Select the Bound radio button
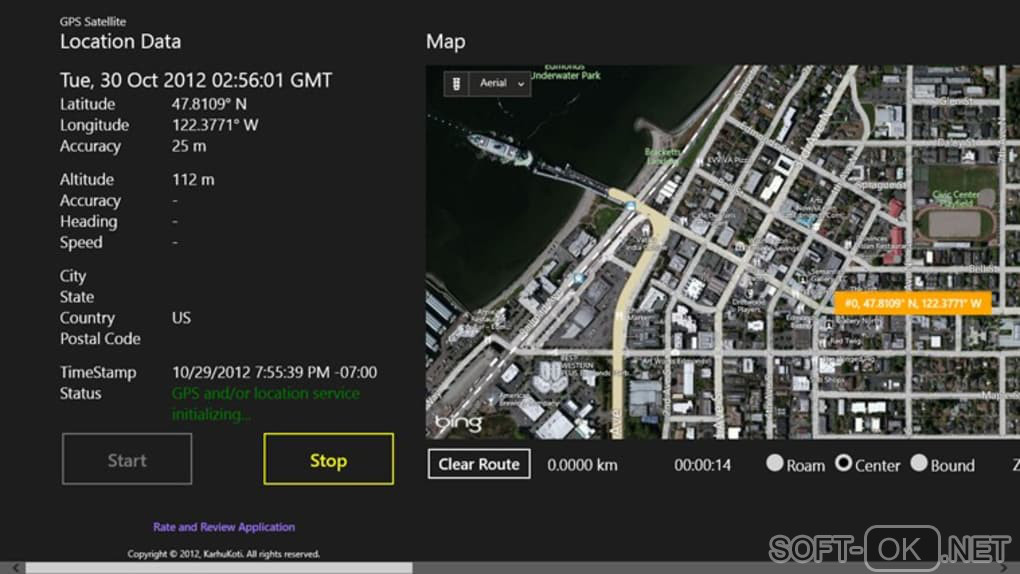The width and height of the screenshot is (1020, 574). (x=919, y=464)
